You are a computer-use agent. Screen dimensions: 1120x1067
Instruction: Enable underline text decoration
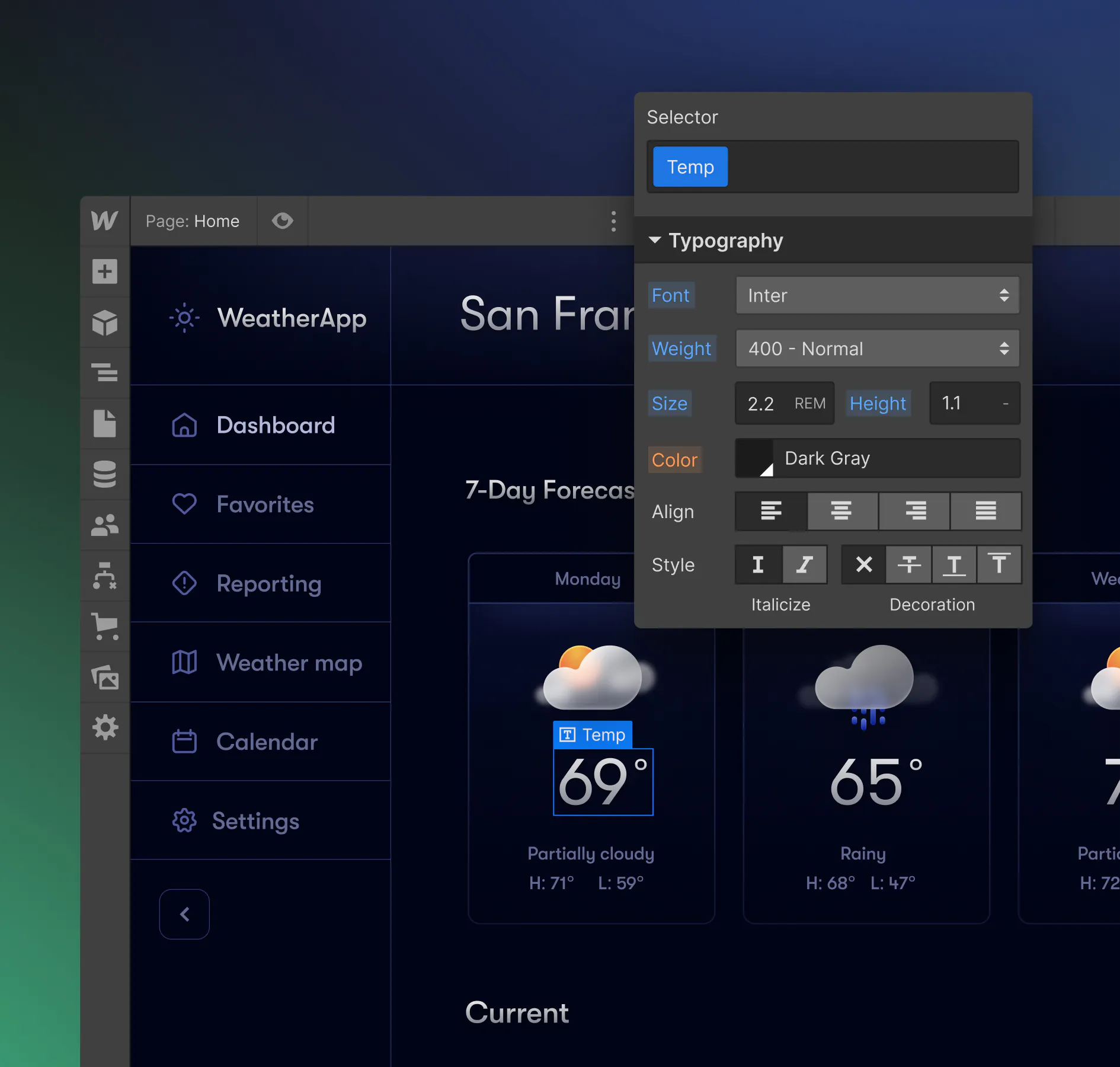tap(954, 564)
